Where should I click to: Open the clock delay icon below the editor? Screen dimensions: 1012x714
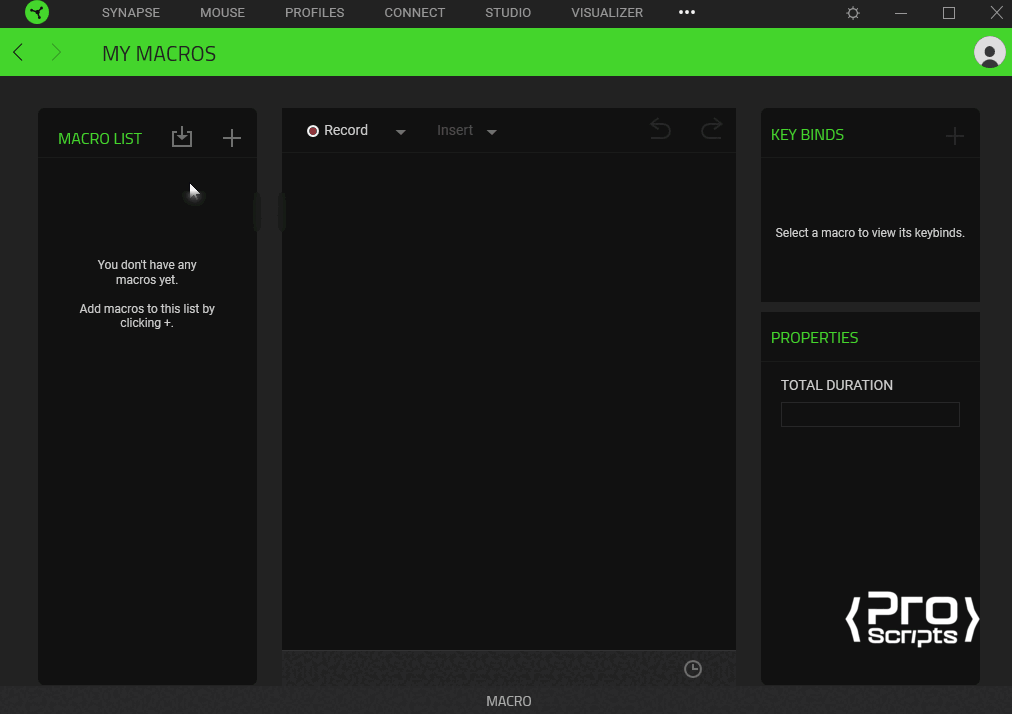pyautogui.click(x=693, y=669)
